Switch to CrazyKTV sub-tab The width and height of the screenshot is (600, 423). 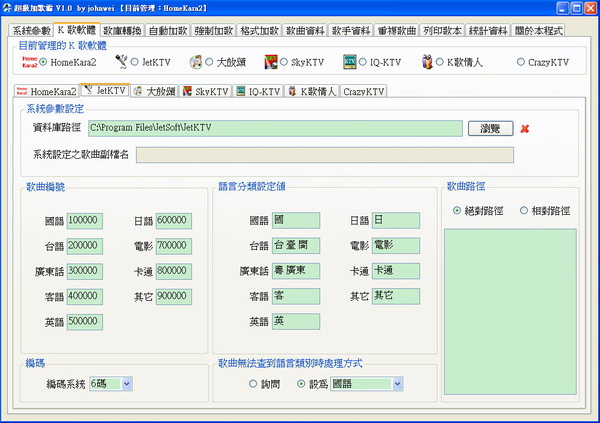pos(364,91)
